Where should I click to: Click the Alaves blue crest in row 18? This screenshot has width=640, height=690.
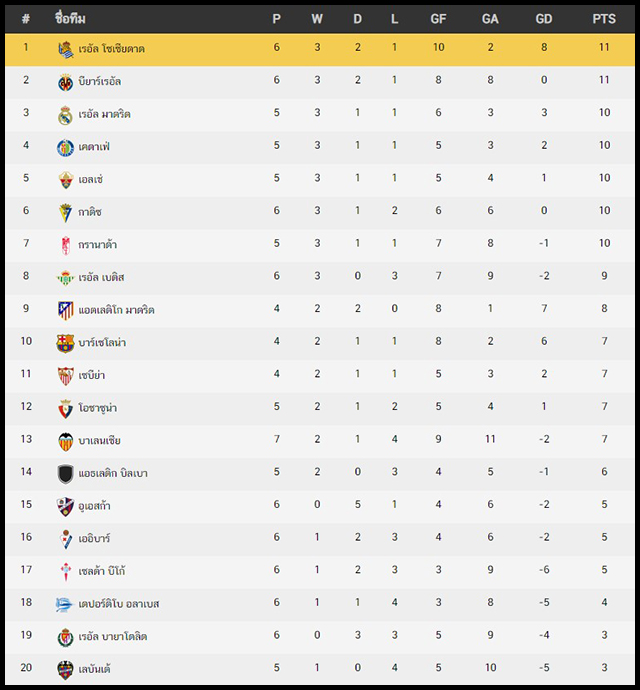(x=64, y=604)
